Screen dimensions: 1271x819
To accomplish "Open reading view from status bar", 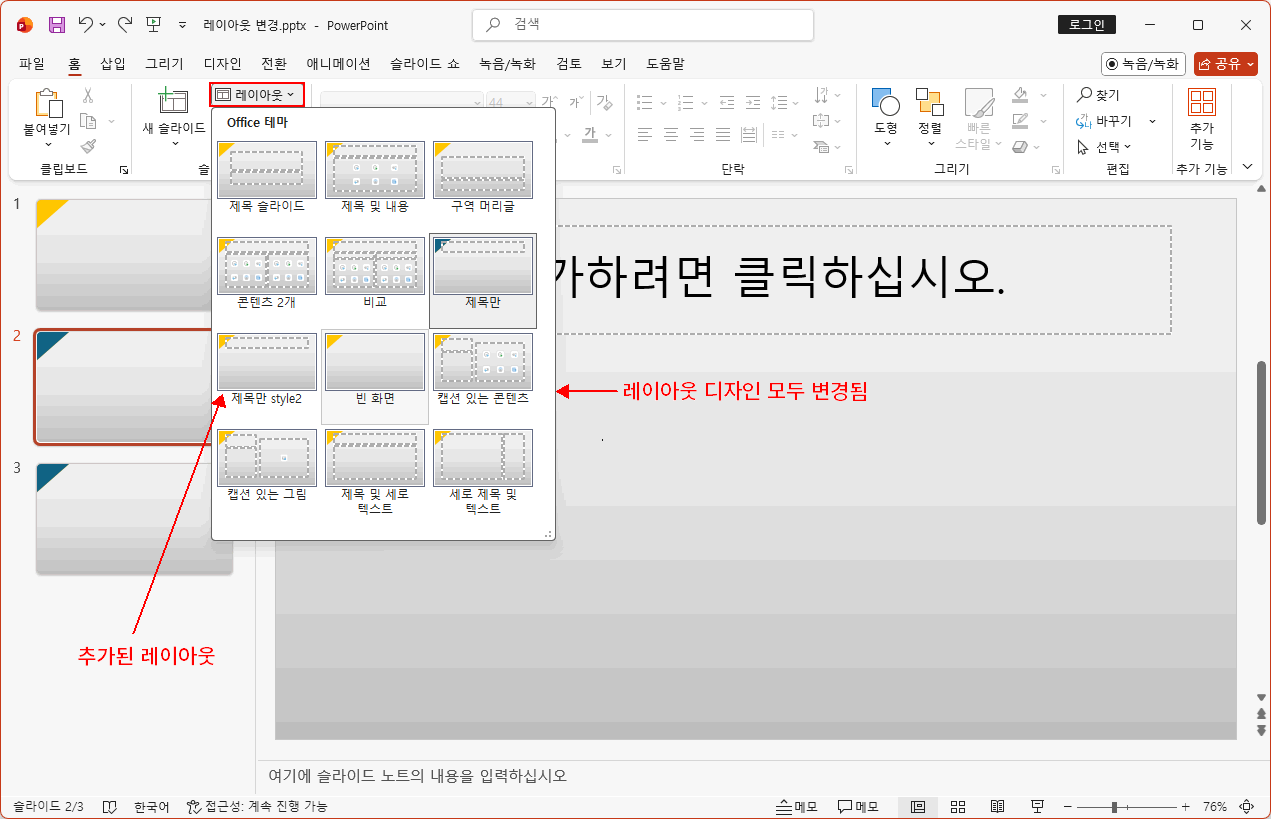I will pos(997,806).
